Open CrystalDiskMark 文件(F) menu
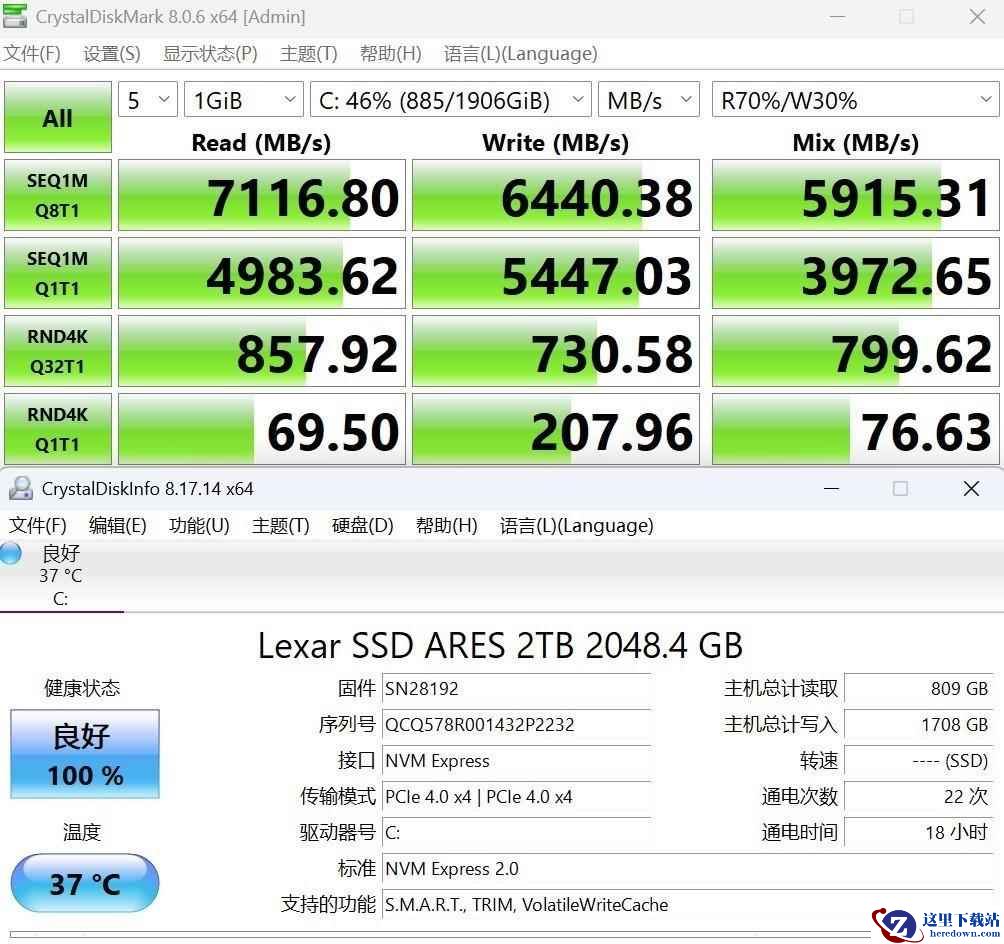The height and width of the screenshot is (944, 1004). point(31,54)
